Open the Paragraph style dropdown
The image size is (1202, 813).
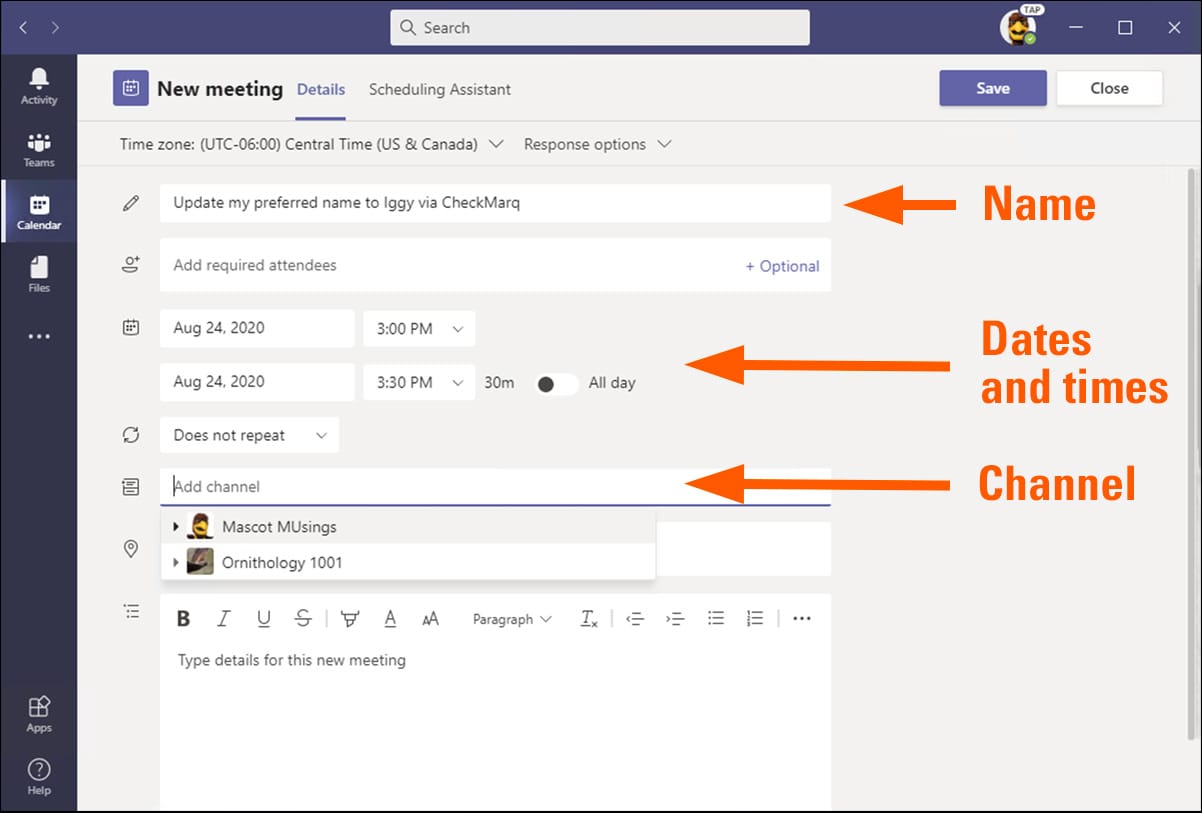[512, 619]
